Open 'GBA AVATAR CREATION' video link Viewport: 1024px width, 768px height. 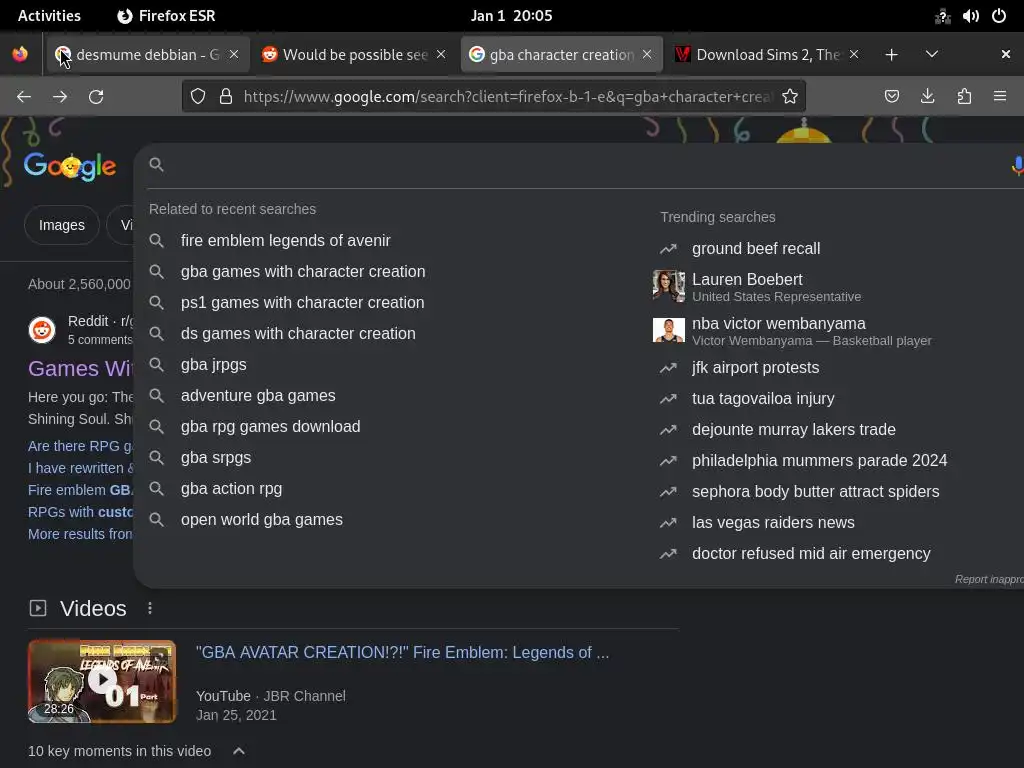402,652
